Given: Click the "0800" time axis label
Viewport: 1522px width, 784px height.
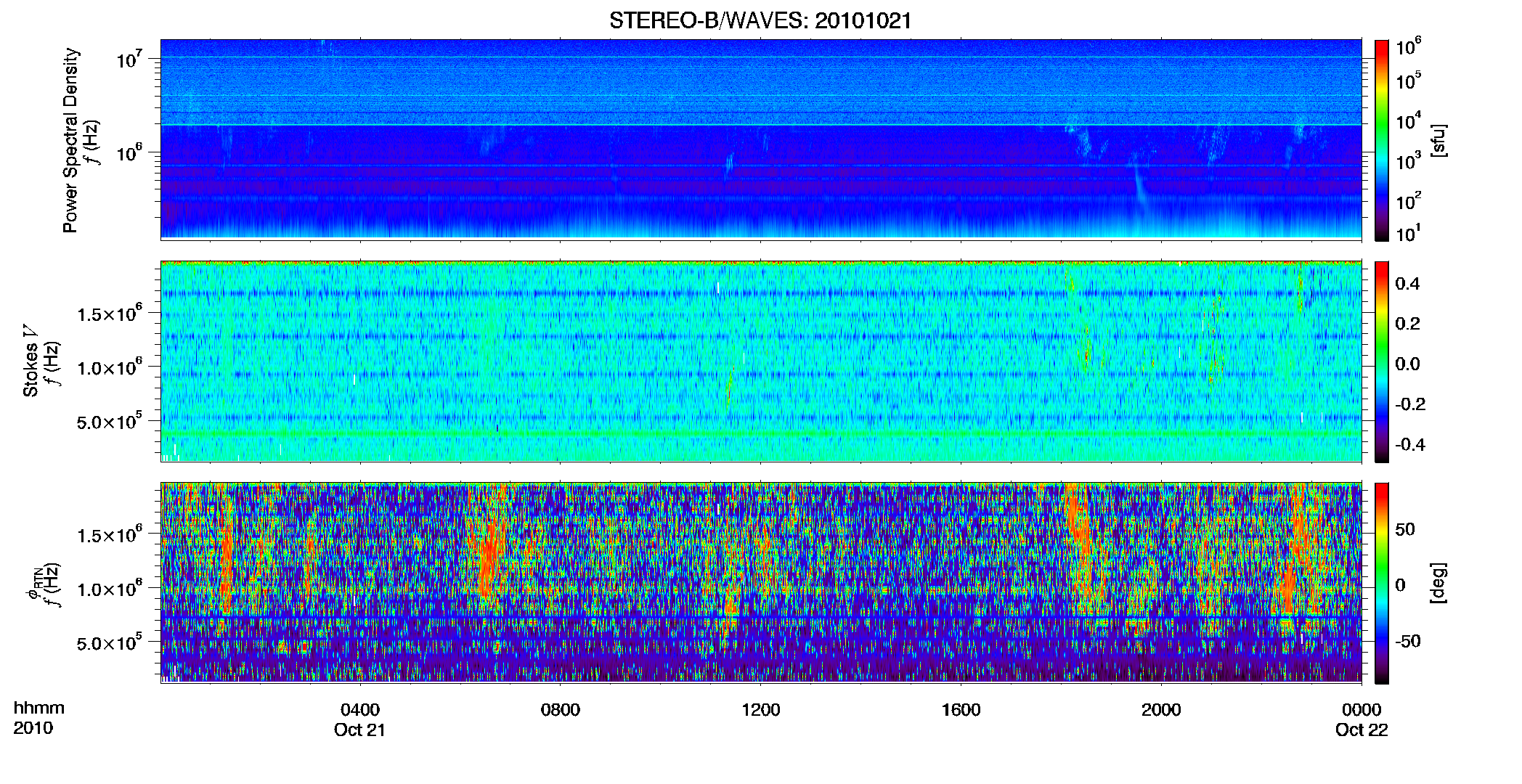Looking at the screenshot, I should click(x=561, y=709).
